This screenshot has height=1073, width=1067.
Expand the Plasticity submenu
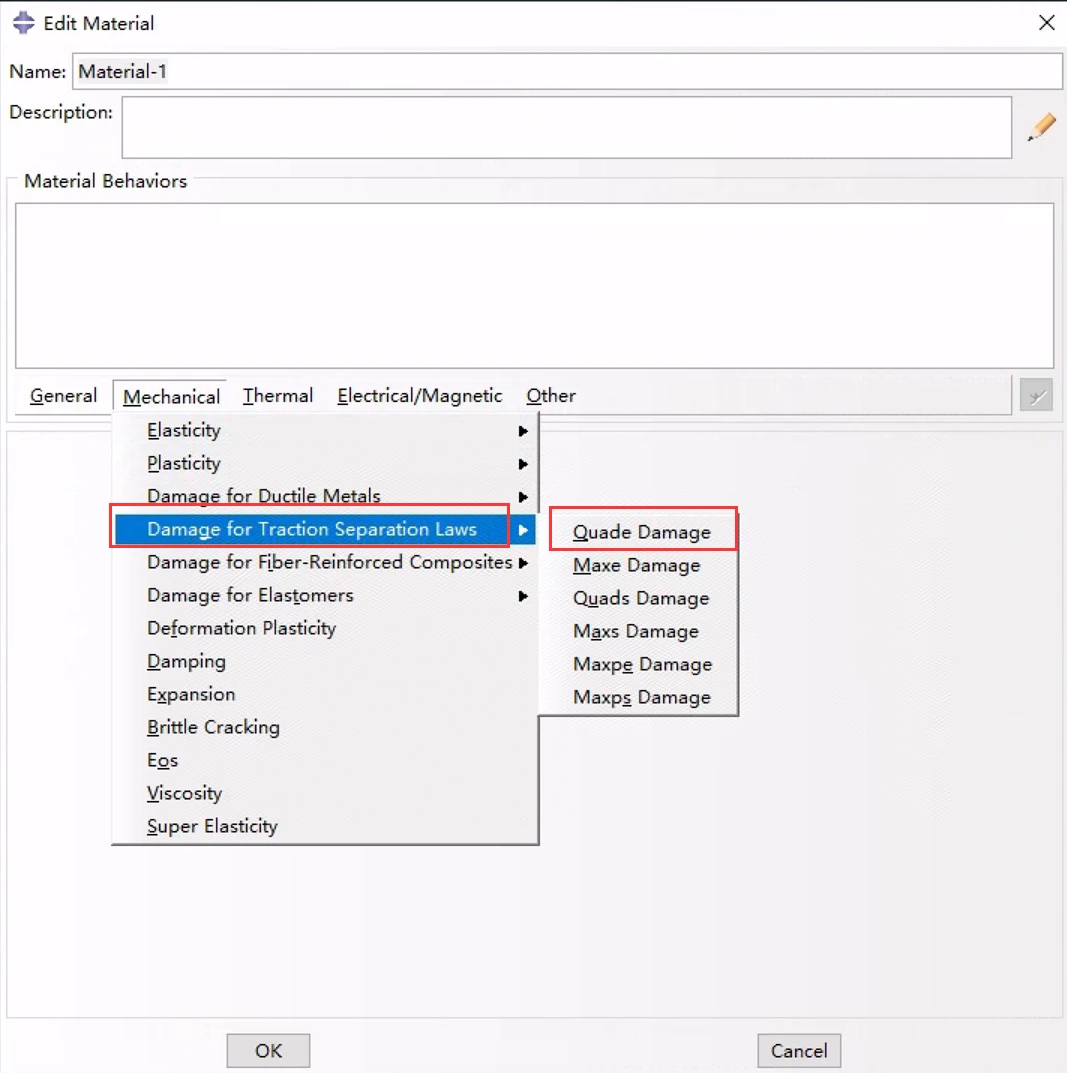326,463
